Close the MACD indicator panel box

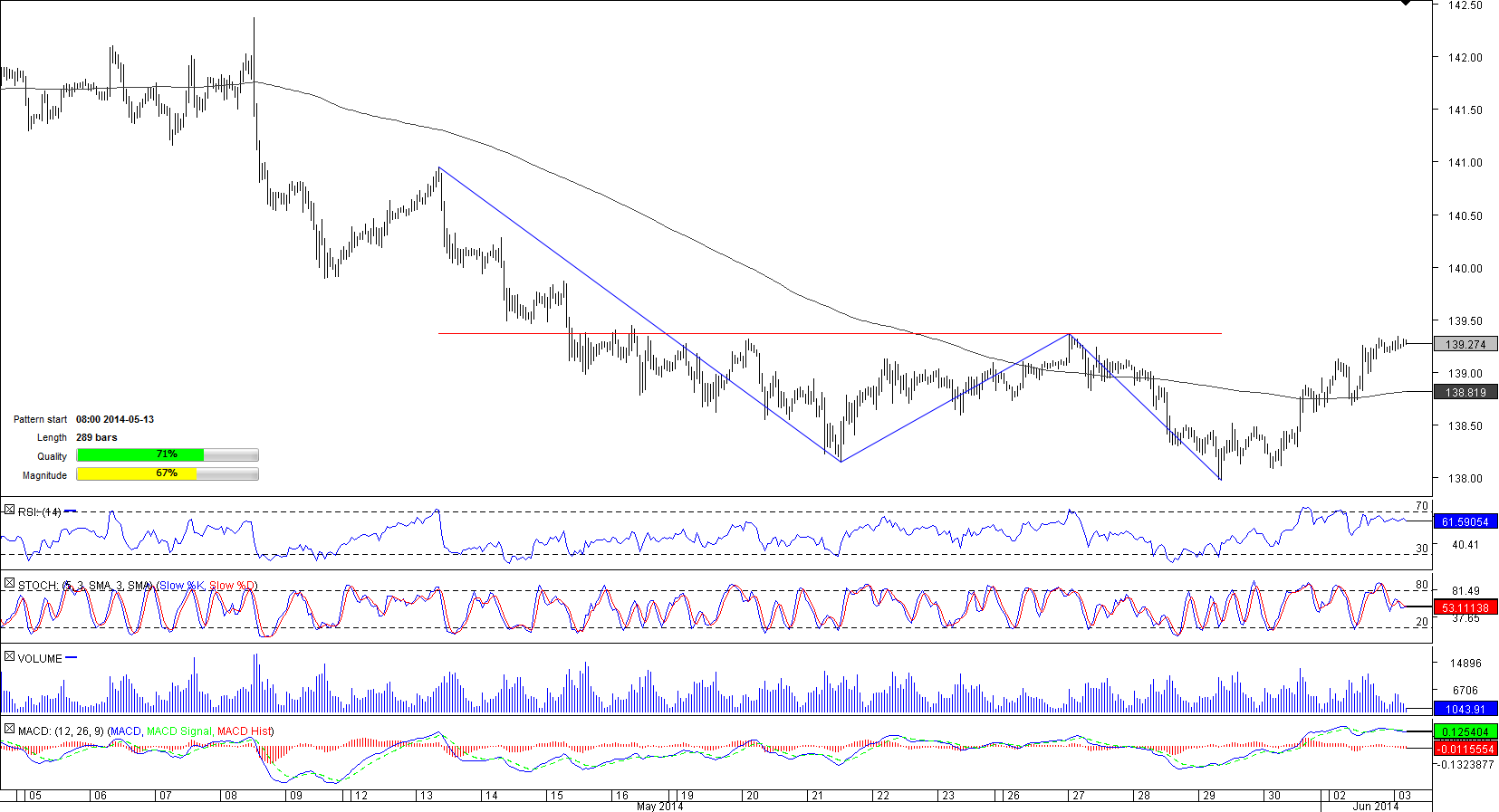point(9,729)
